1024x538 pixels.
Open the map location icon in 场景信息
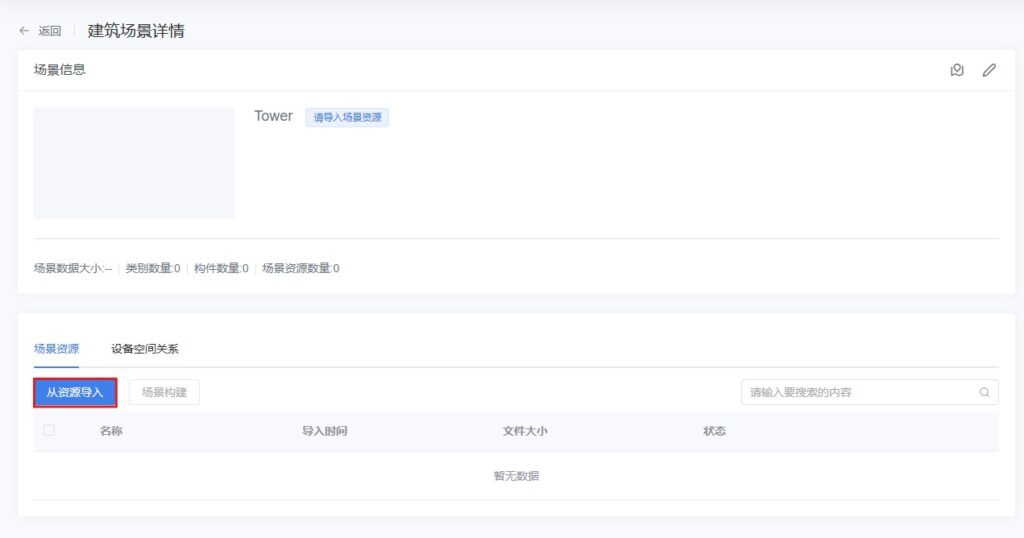point(957,70)
